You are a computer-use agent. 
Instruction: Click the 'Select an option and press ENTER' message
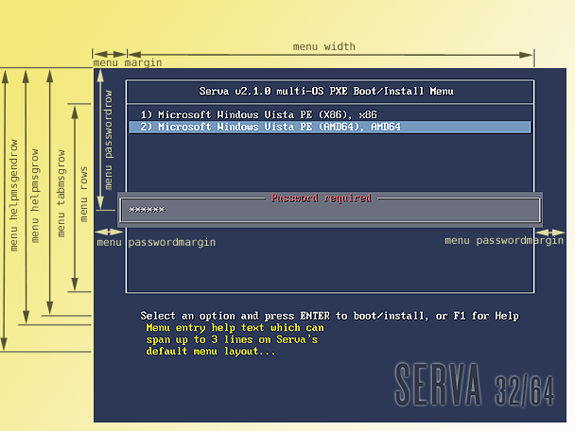(330, 316)
